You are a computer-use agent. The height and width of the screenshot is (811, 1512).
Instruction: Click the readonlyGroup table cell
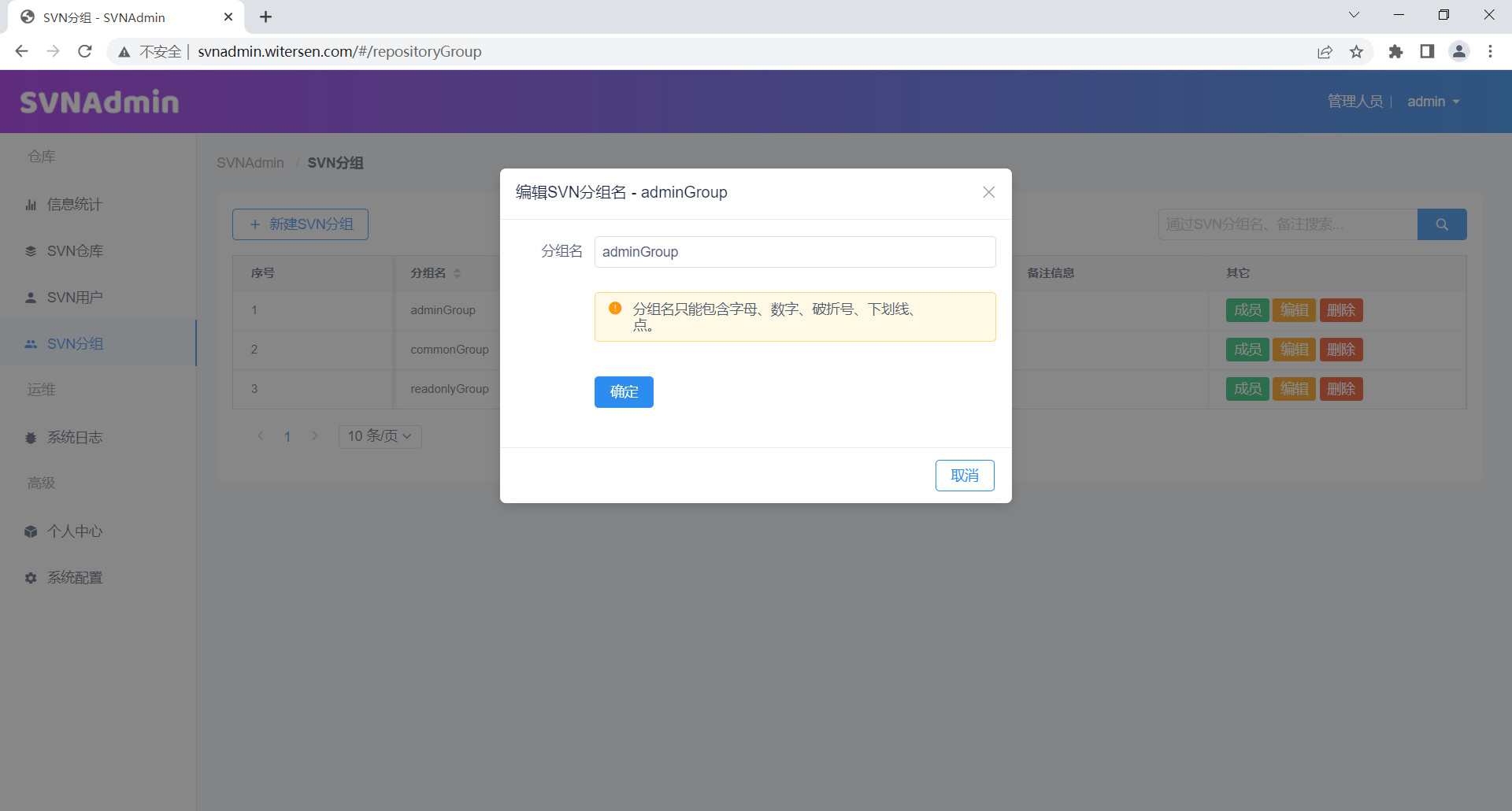pyautogui.click(x=450, y=389)
